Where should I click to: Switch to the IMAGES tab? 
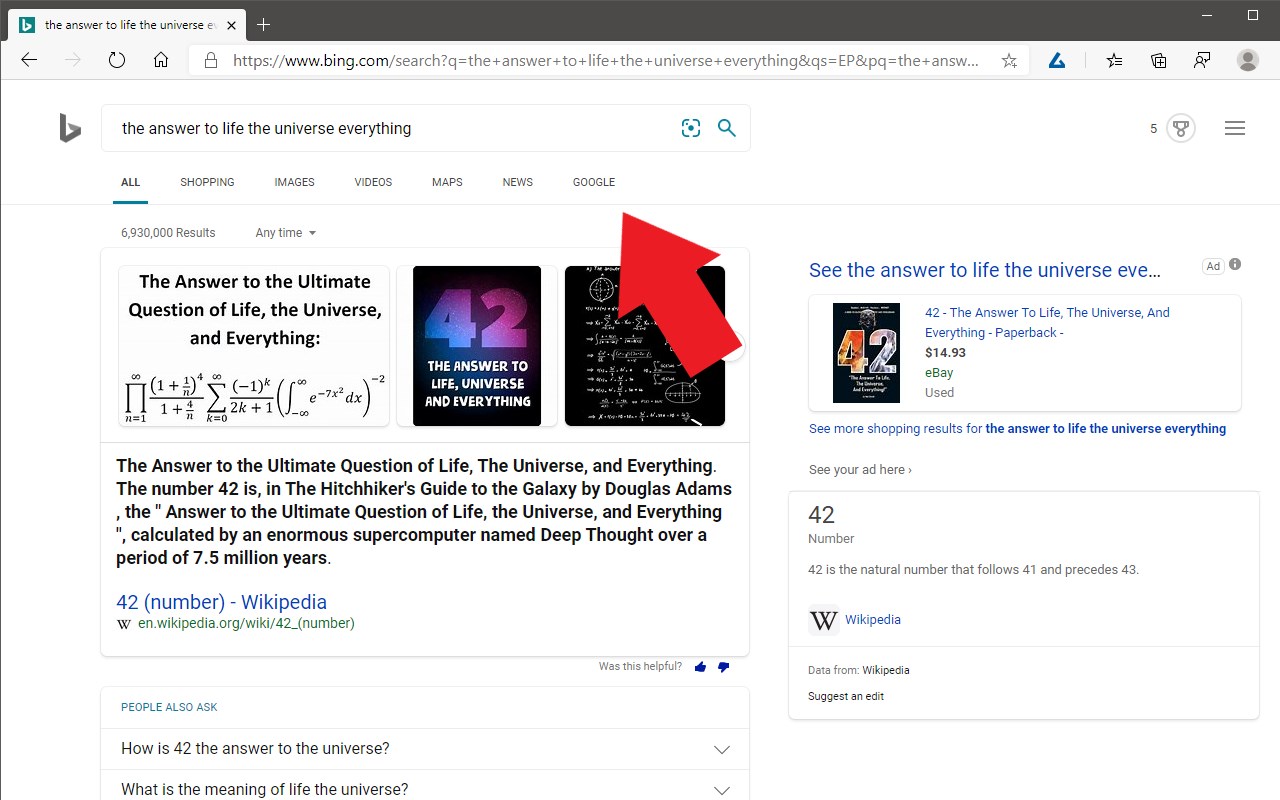294,182
